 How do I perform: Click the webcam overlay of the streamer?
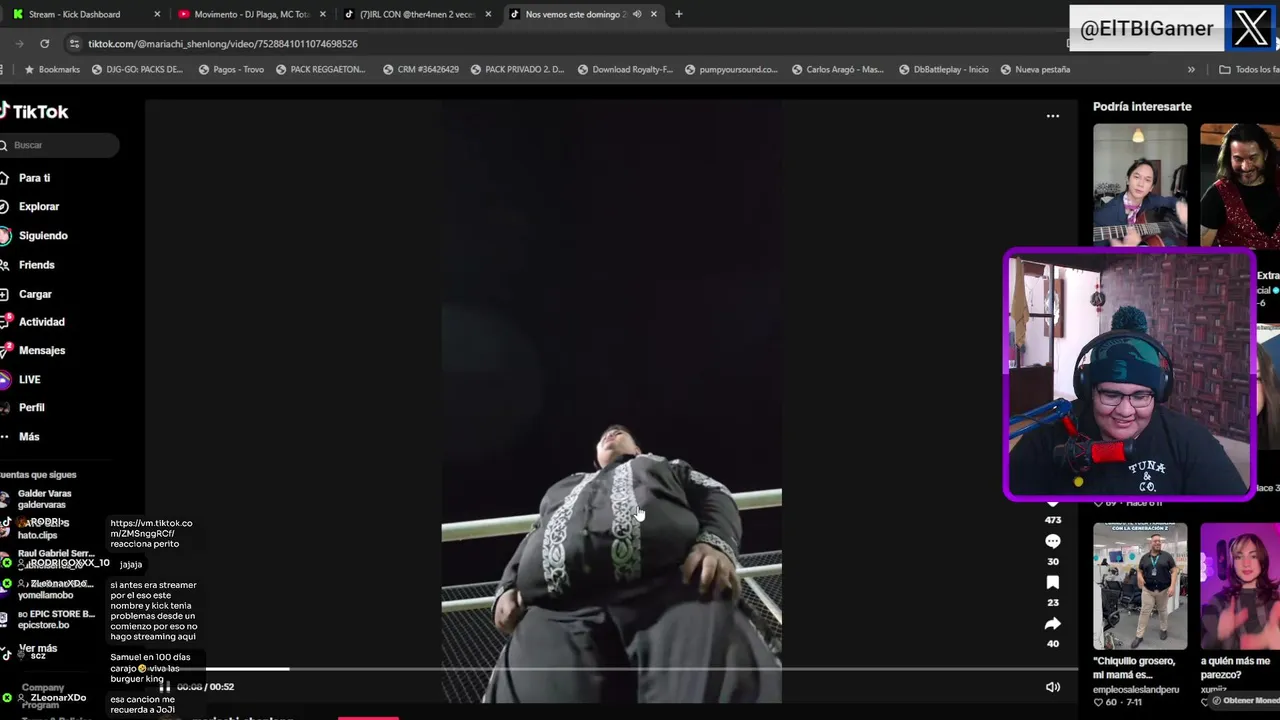[1130, 375]
